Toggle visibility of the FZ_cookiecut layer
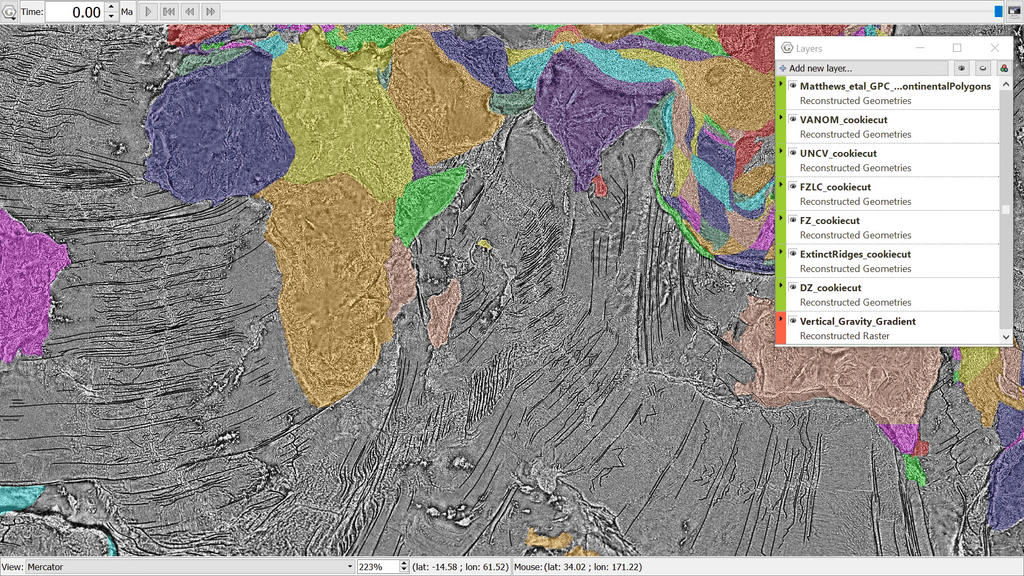 [793, 220]
